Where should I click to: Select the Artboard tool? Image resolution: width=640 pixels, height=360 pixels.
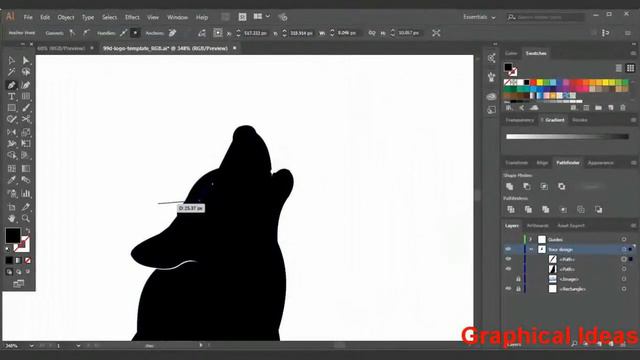[x=11, y=207]
